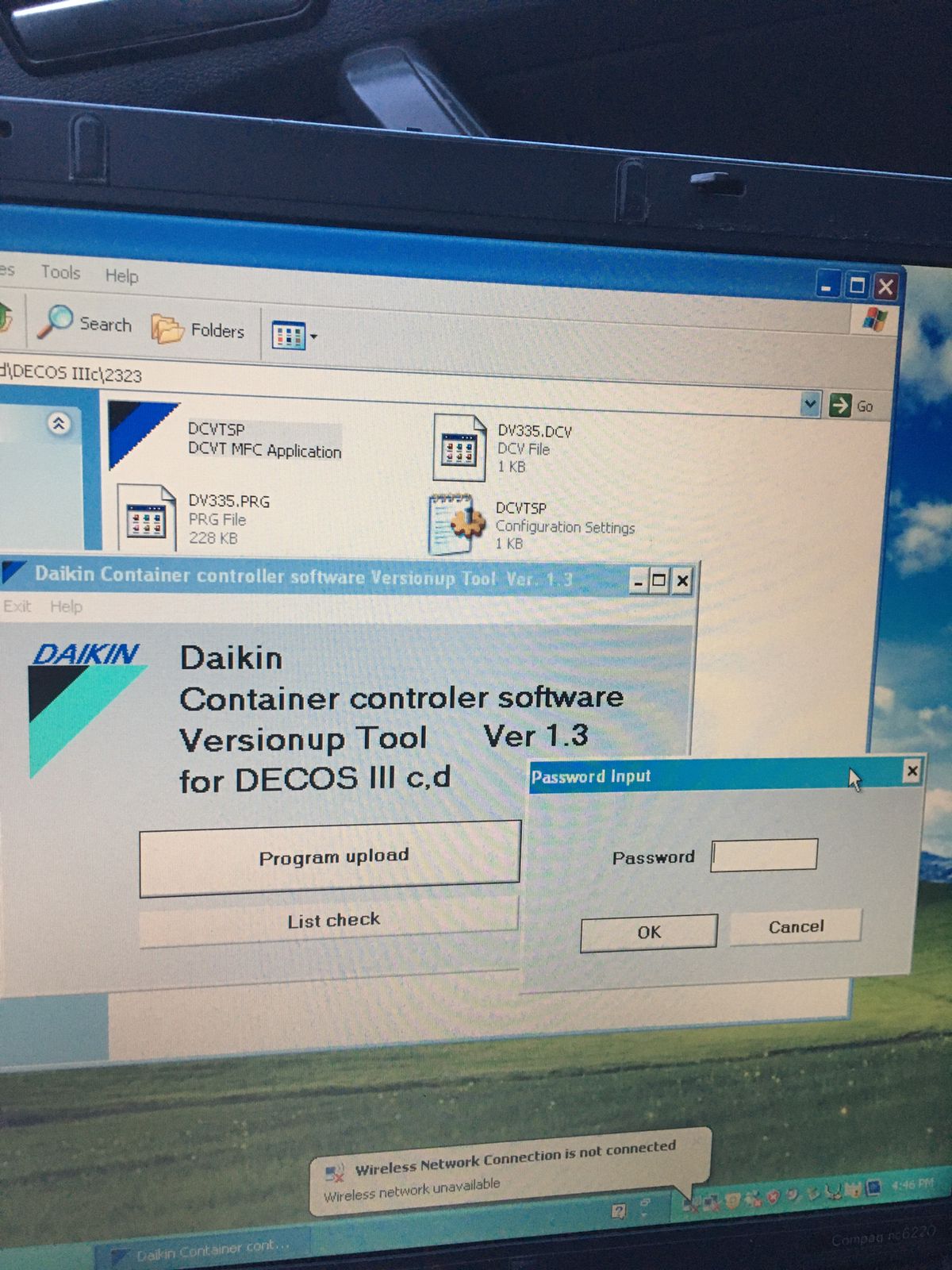
Task: Close the Explorer window
Action: click(885, 287)
